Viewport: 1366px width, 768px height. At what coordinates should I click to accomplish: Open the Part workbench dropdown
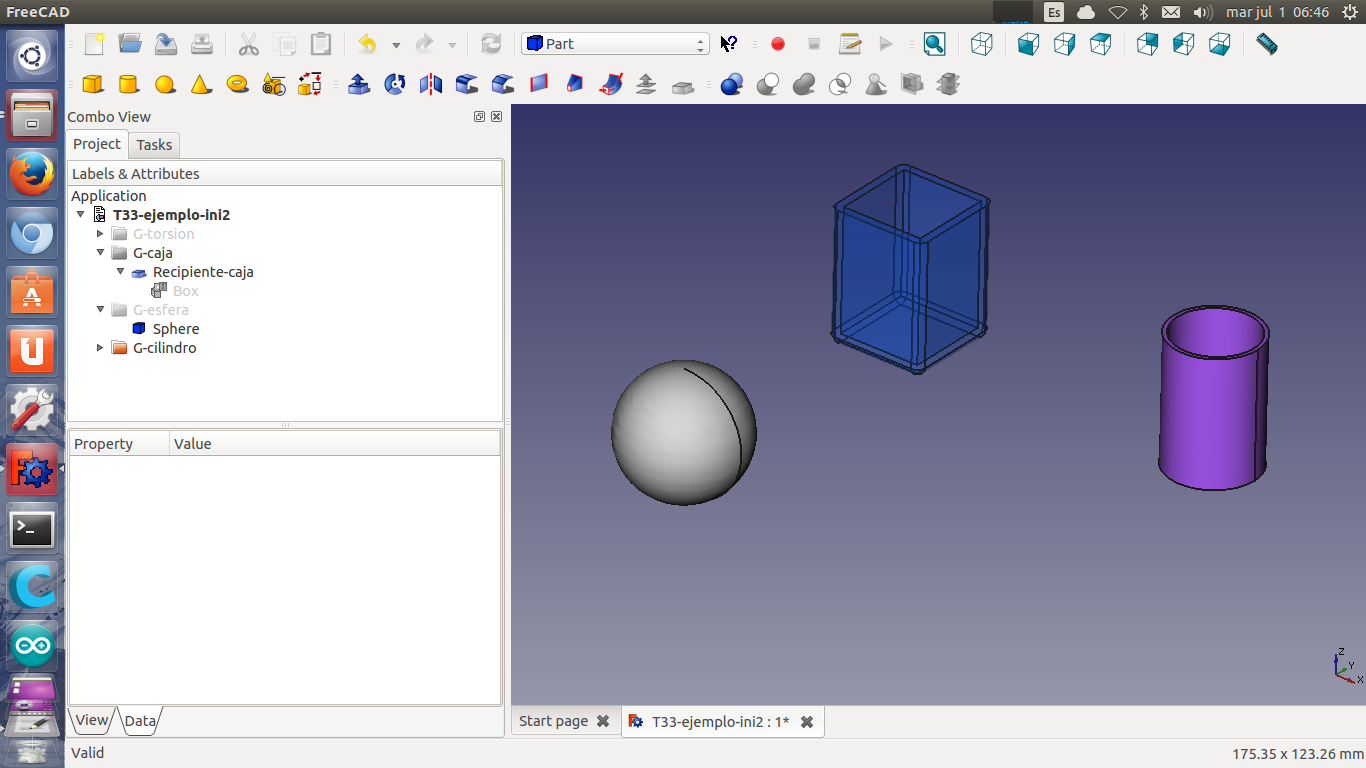[615, 44]
